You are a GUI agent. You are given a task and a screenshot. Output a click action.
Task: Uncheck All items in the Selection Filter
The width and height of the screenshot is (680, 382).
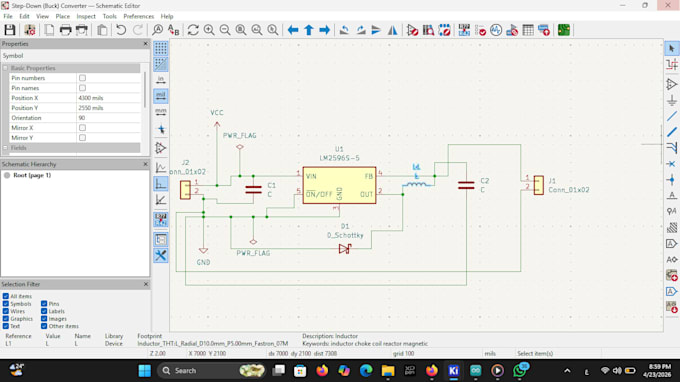(x=6, y=296)
